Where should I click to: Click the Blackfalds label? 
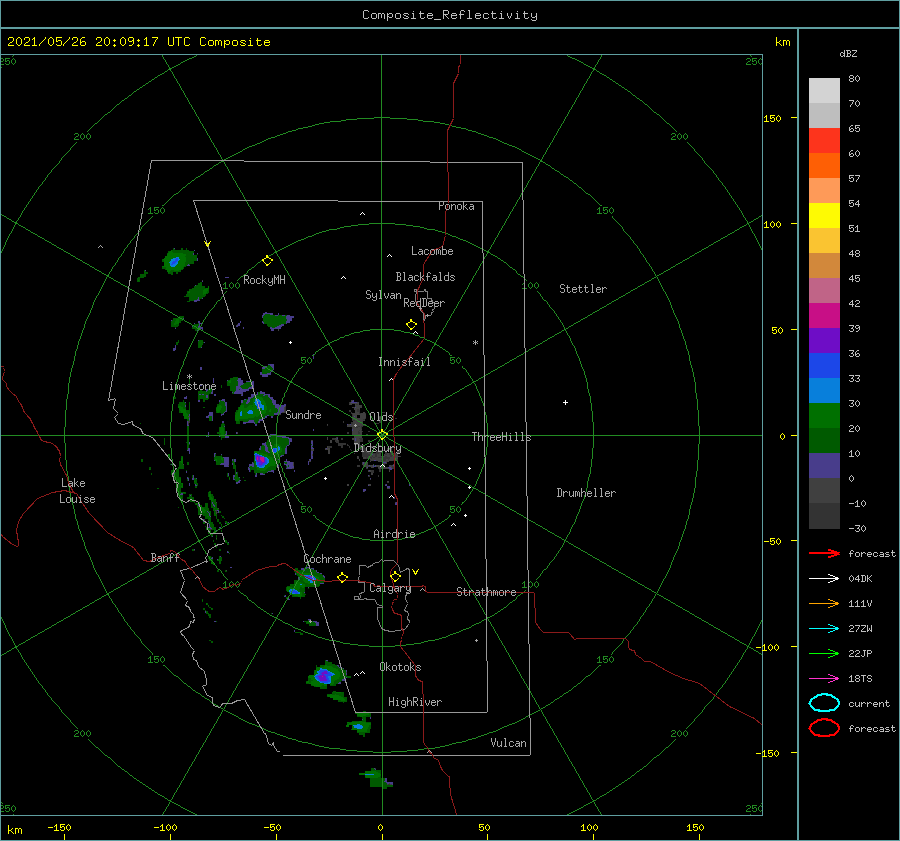tap(425, 277)
